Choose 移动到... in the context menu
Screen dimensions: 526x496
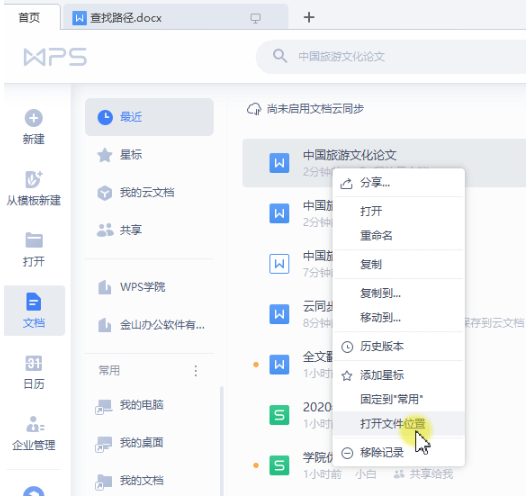[x=399, y=317]
